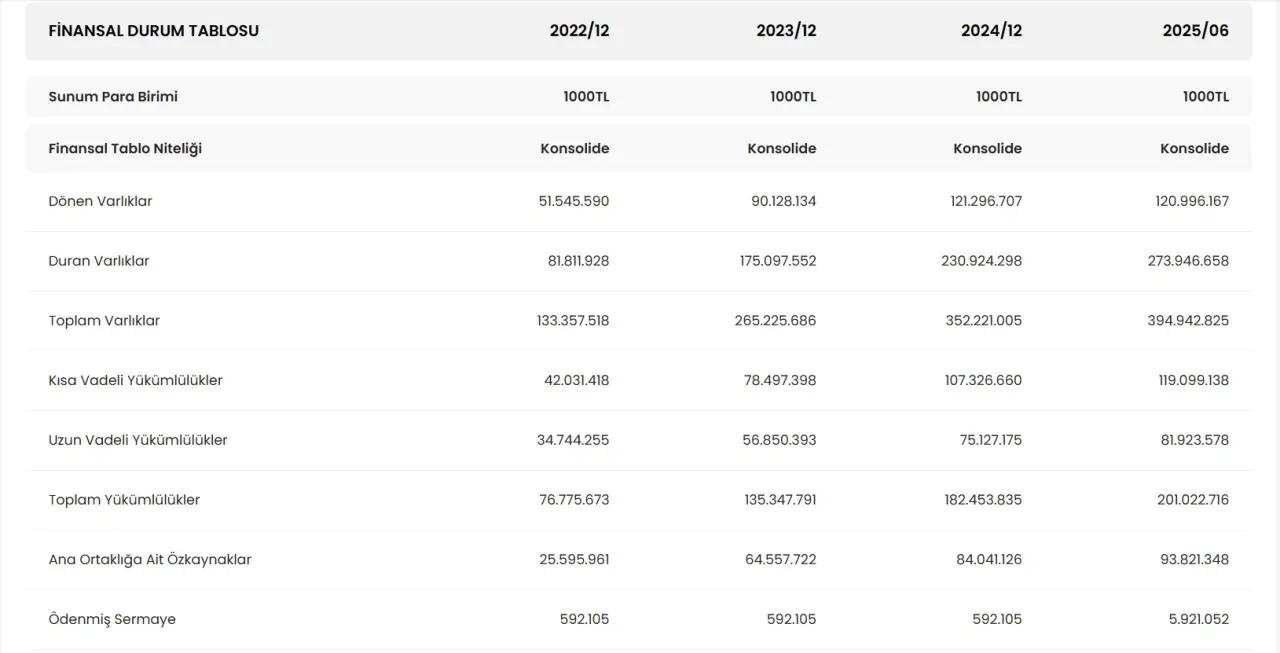Choose the 2025/06 column header
The image size is (1280, 653).
(1195, 31)
